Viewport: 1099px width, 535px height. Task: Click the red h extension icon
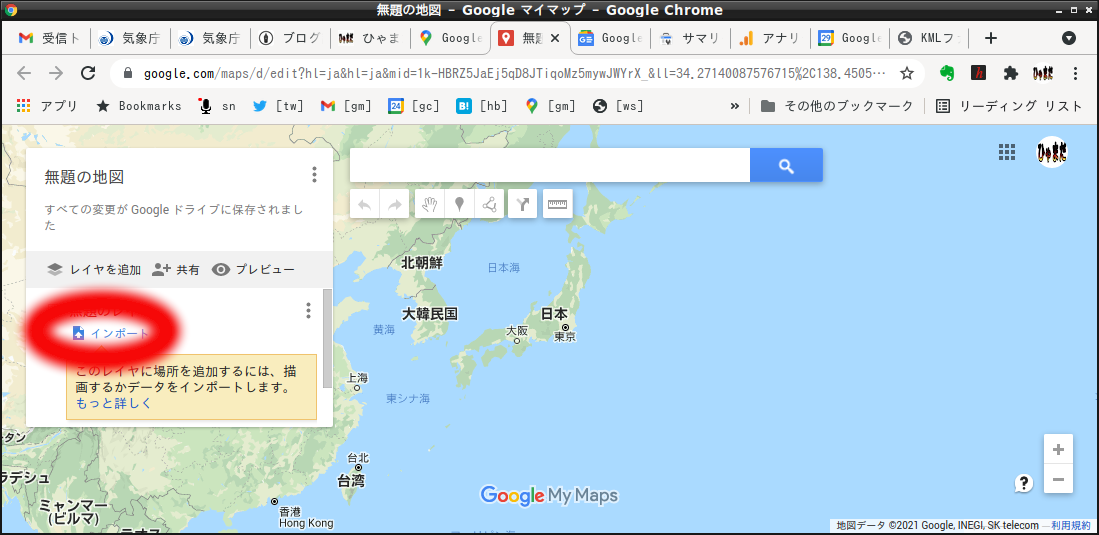[x=978, y=73]
